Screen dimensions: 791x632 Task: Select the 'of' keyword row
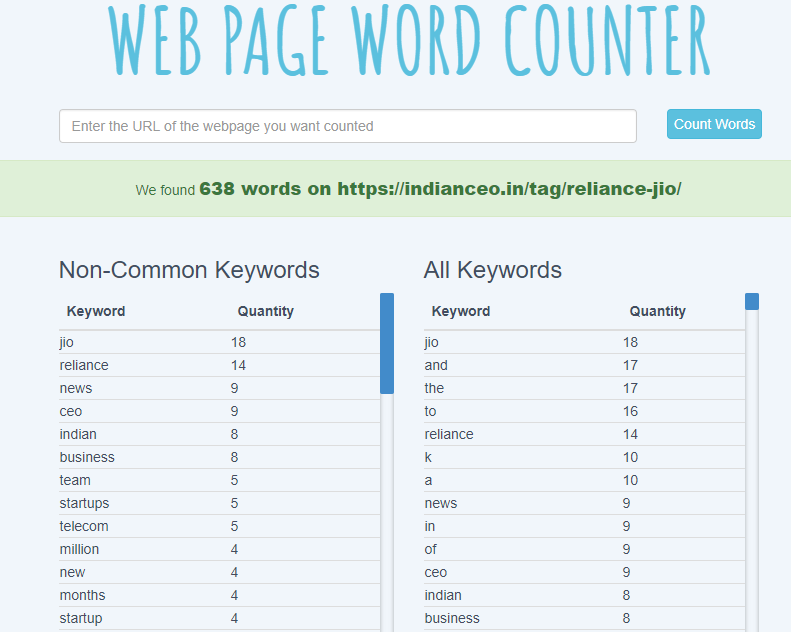584,549
